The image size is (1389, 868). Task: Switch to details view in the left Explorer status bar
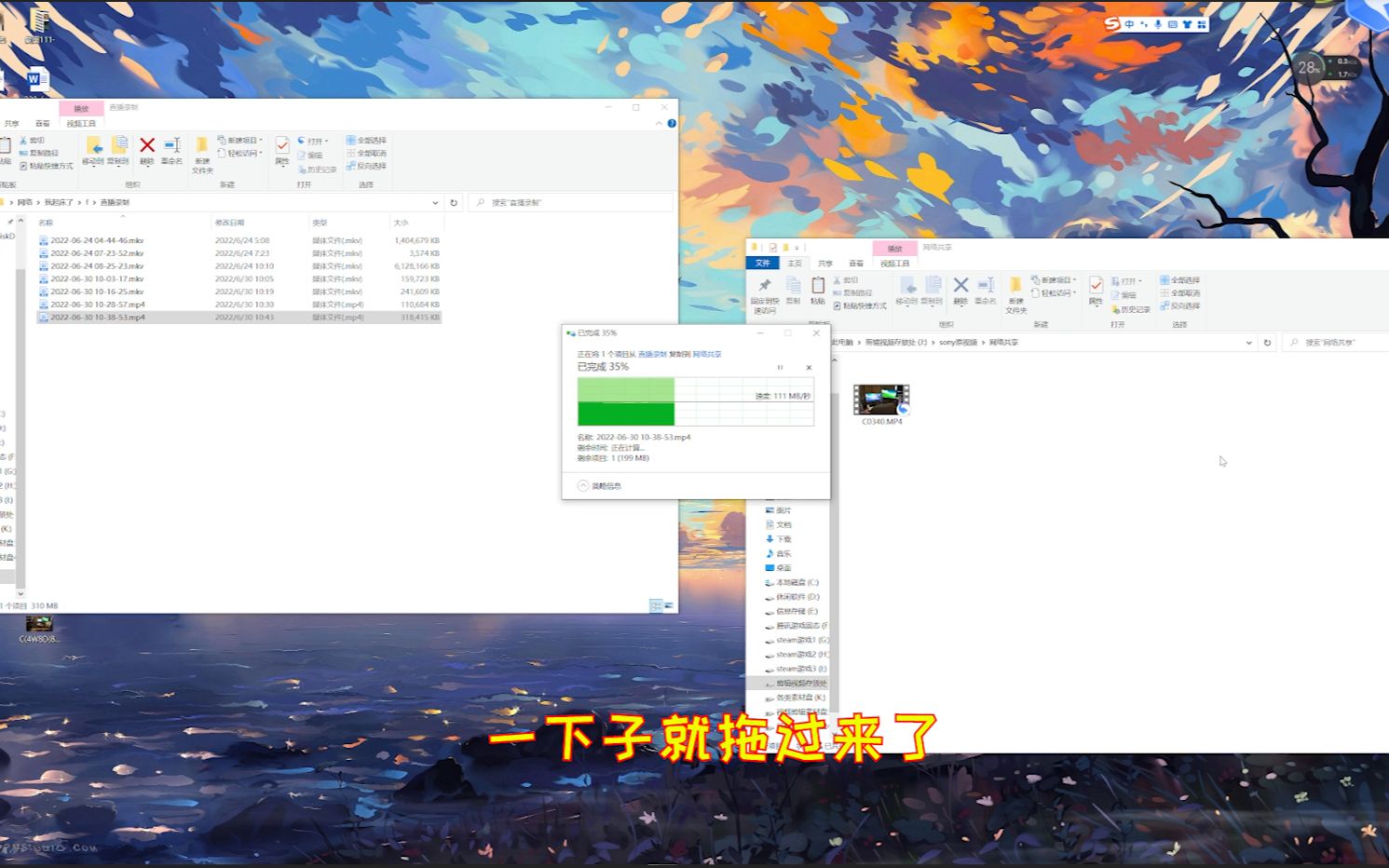click(x=656, y=606)
